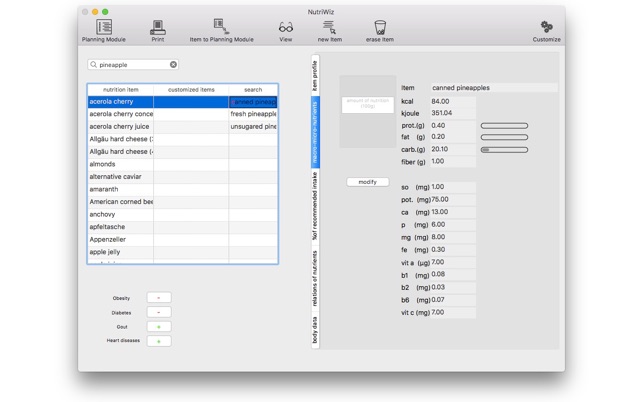Clear the pineapple search field
The height and width of the screenshot is (402, 643).
coord(173,64)
